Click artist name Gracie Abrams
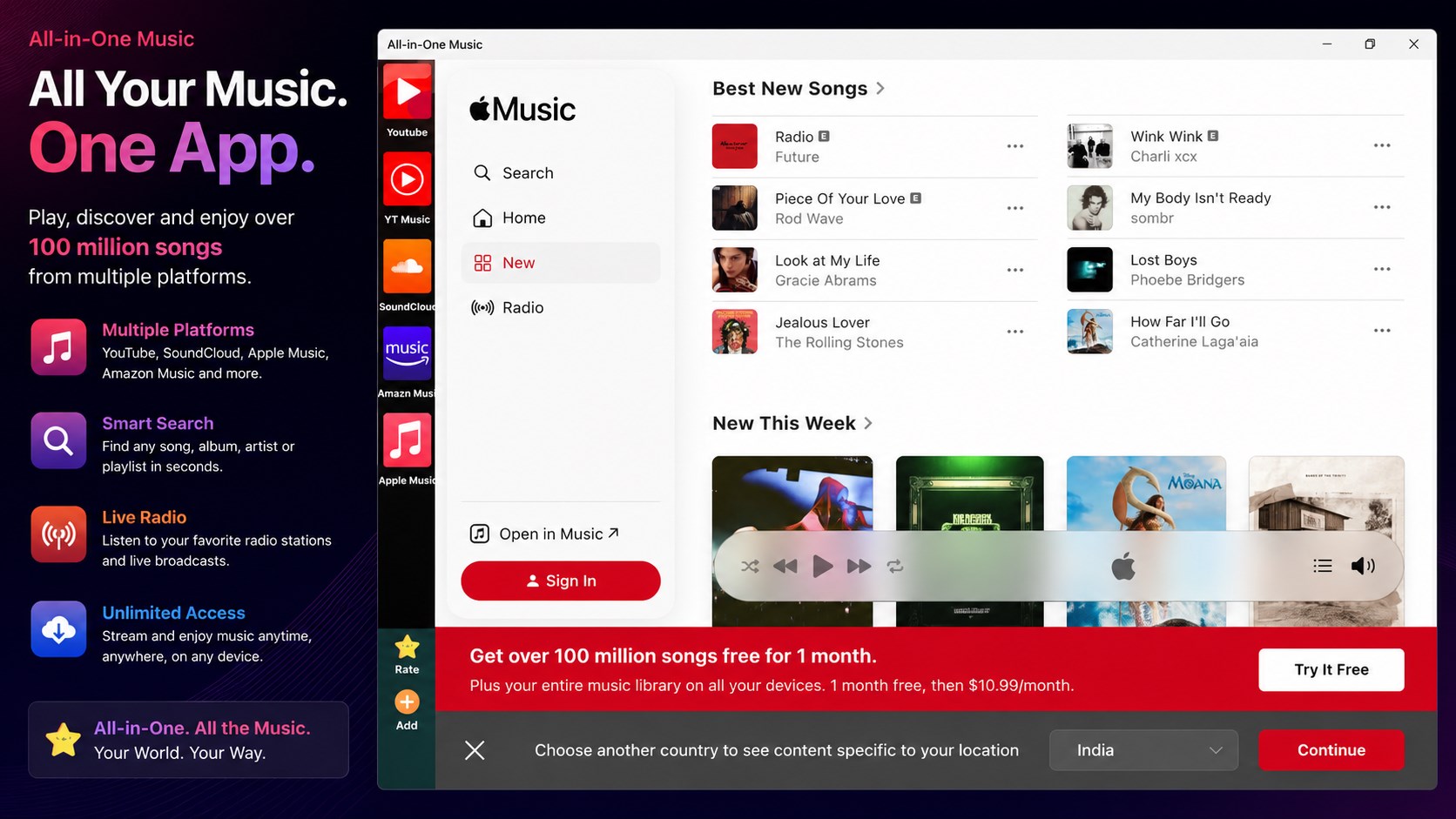Image resolution: width=1456 pixels, height=819 pixels. coord(826,281)
